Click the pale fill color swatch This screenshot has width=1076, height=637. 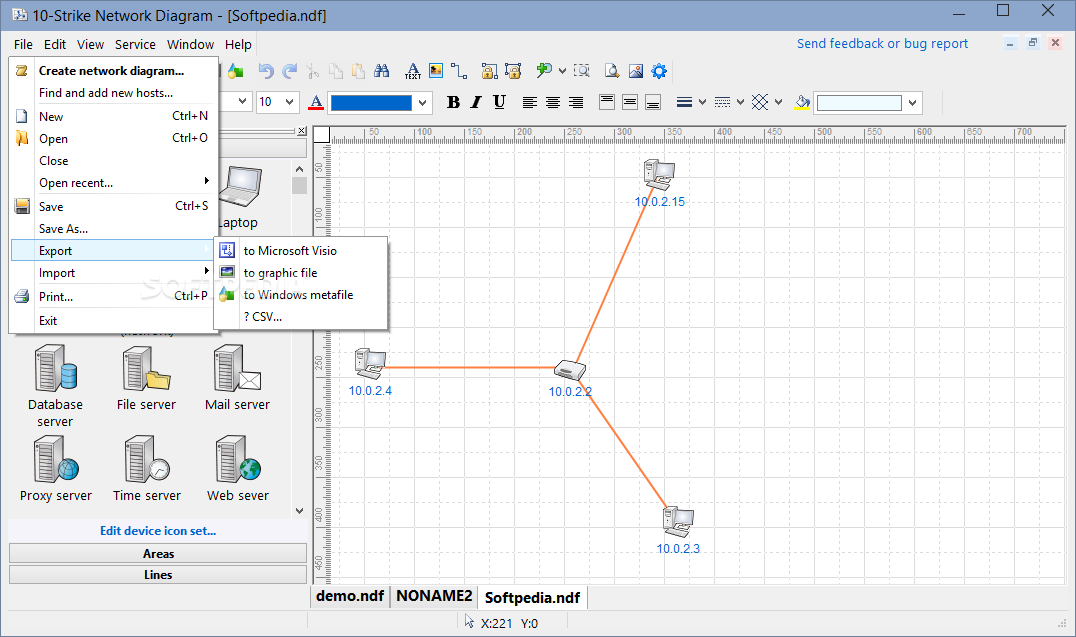859,103
